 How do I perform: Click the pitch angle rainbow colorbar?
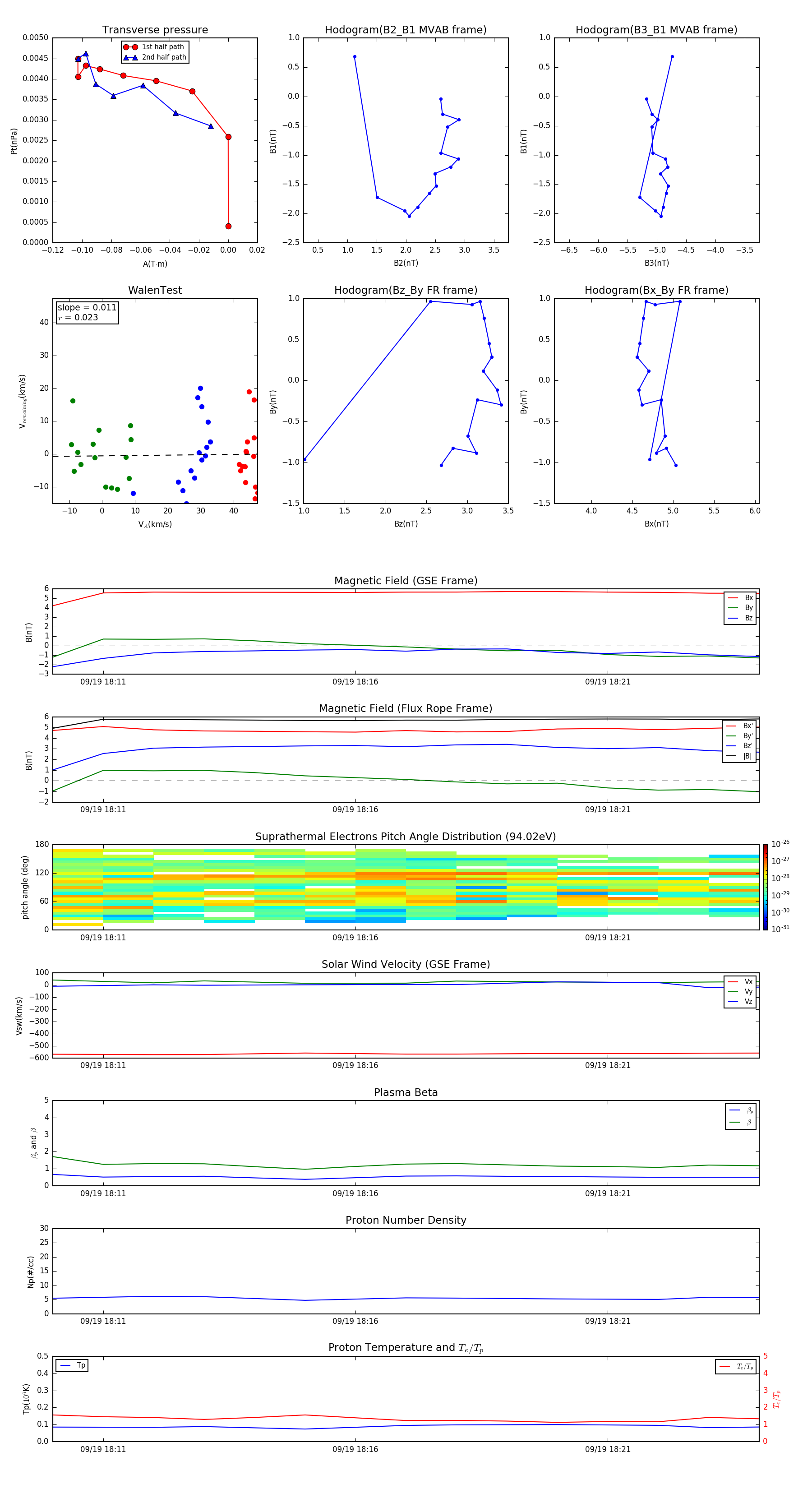point(765,887)
